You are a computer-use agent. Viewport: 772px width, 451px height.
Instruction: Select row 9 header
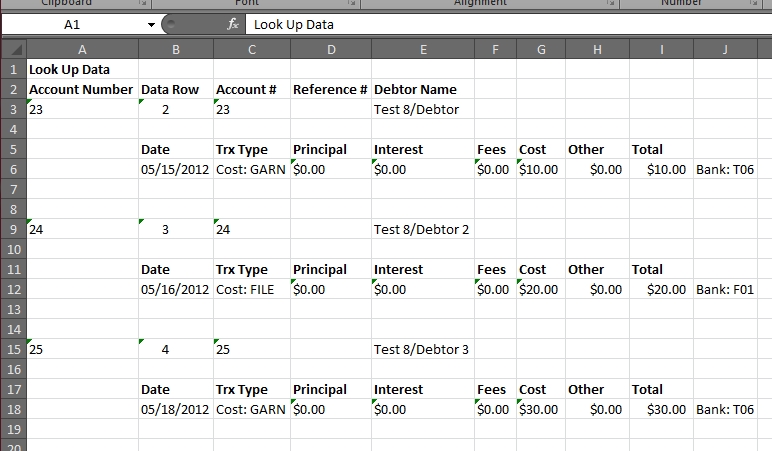[x=13, y=229]
